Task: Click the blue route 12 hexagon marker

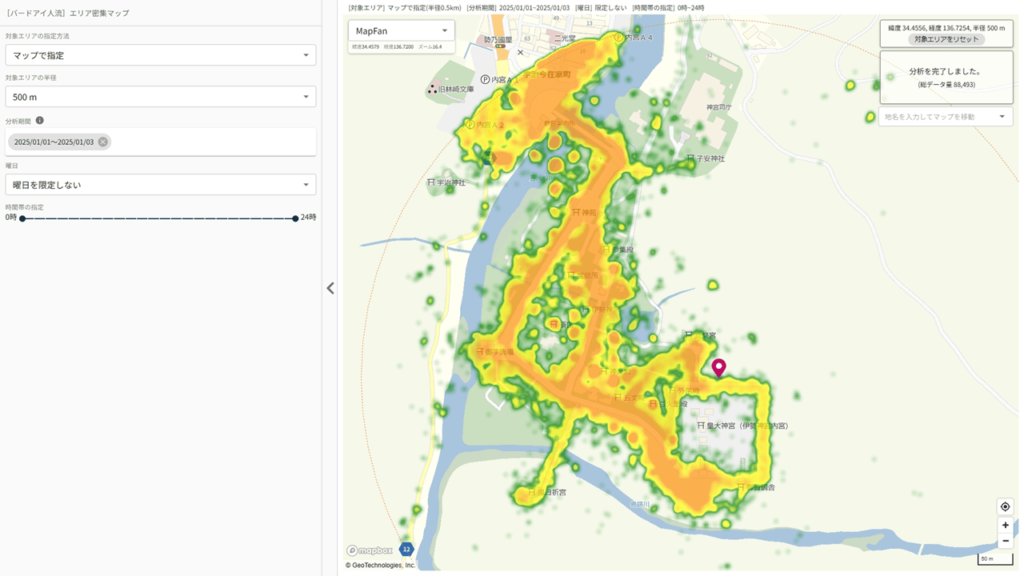Action: click(x=406, y=549)
